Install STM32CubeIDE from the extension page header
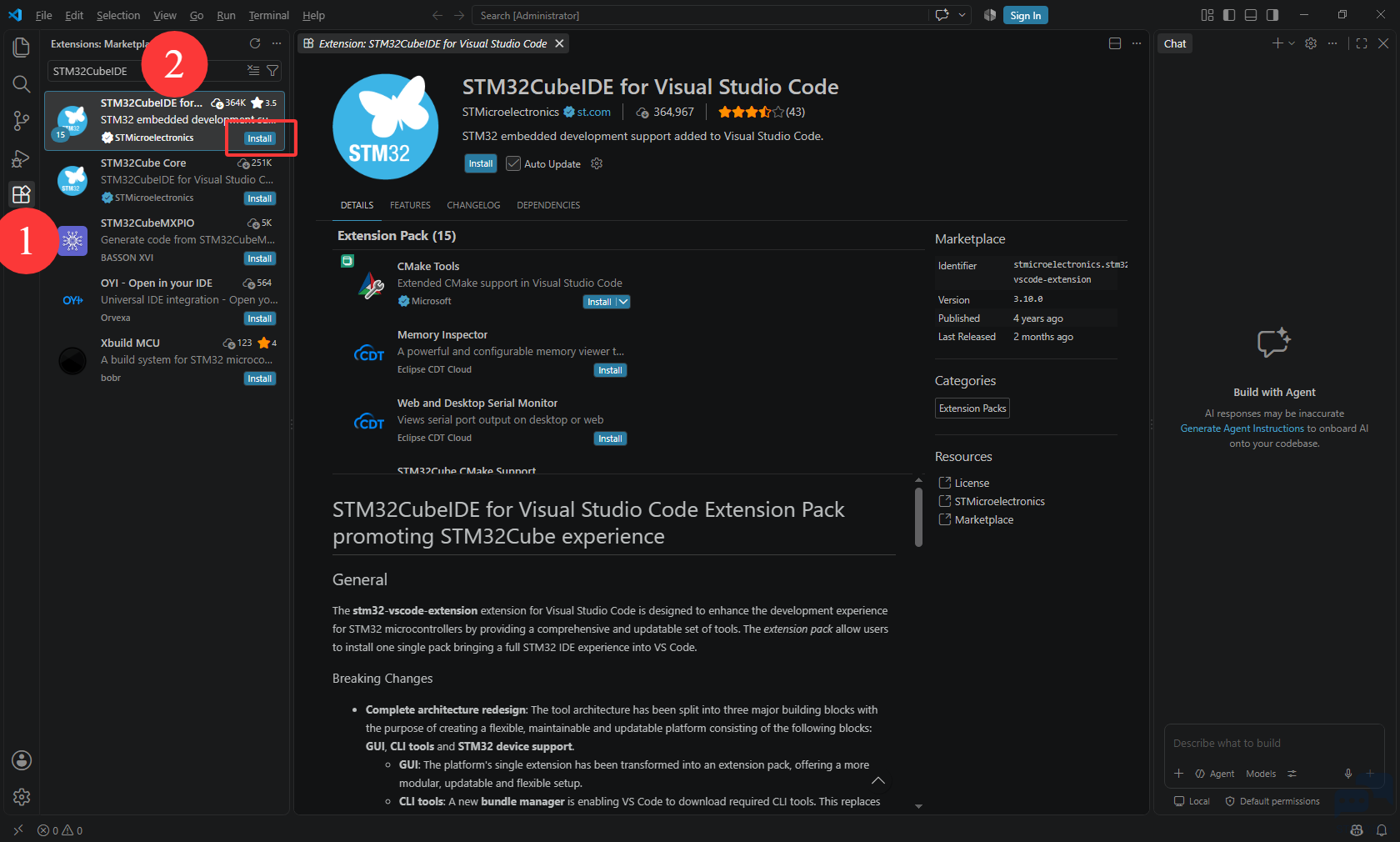Viewport: 1400px width, 842px height. pos(480,163)
